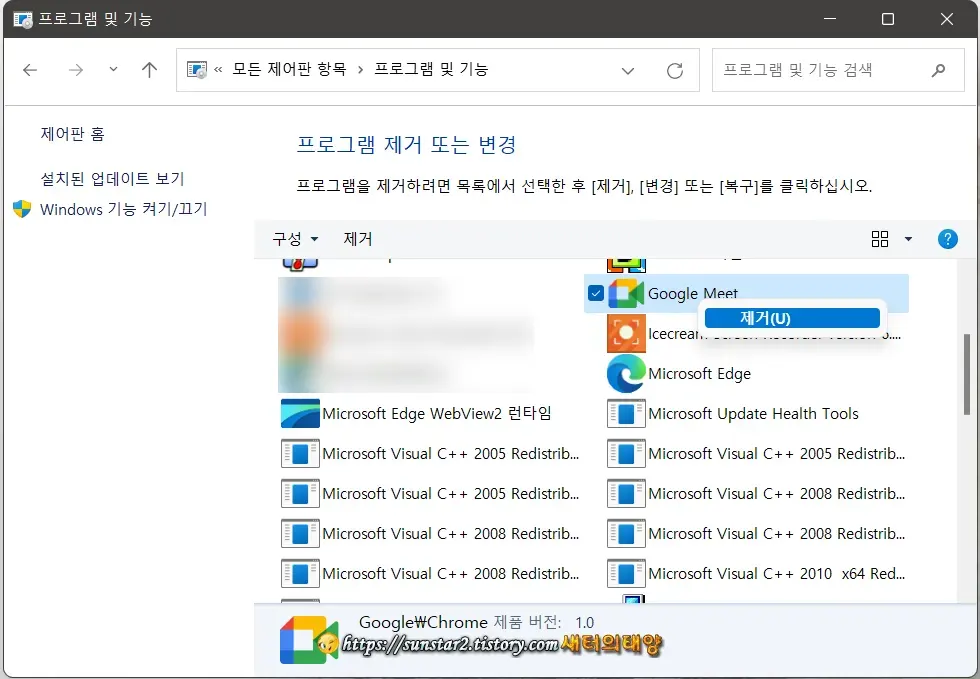Open 설치된 업데이트 보기 link

point(112,179)
